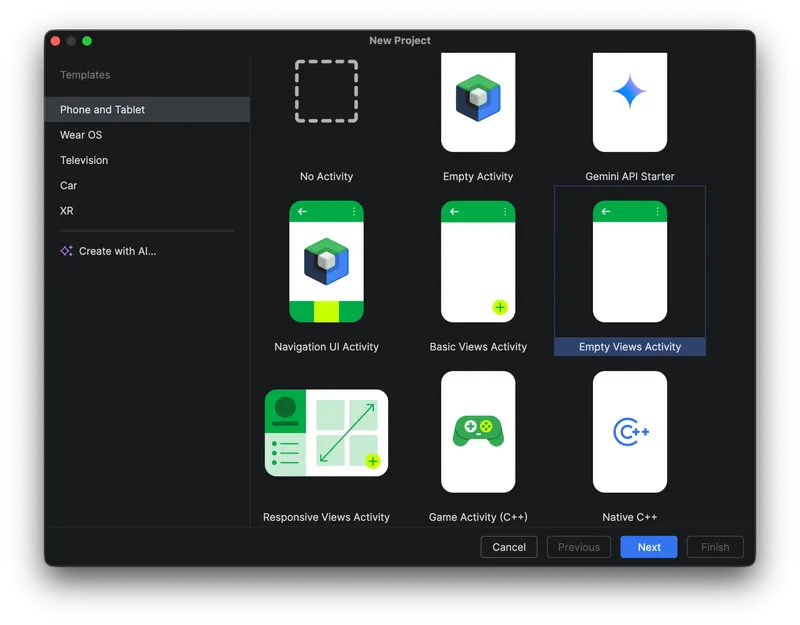Click the Next button

(649, 547)
